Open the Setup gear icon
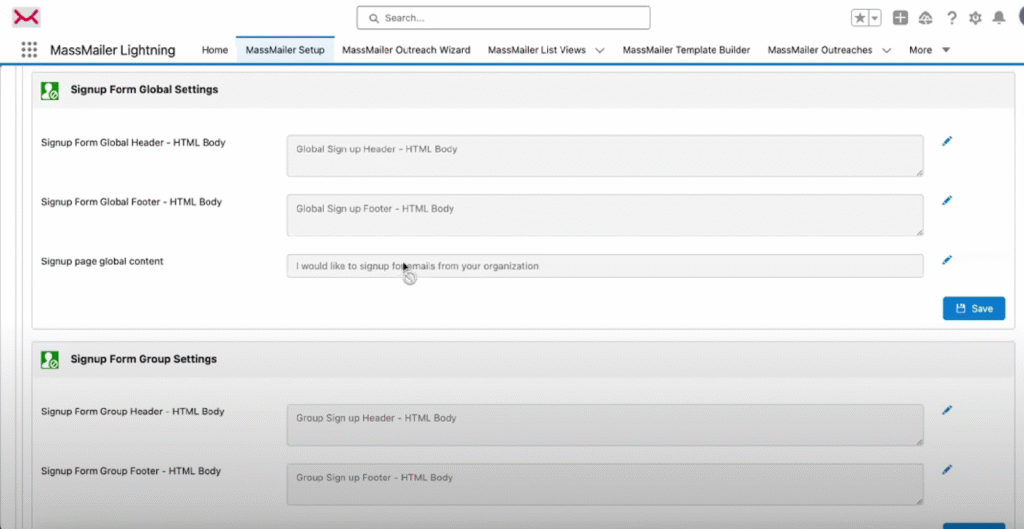Image resolution: width=1024 pixels, height=529 pixels. (975, 18)
